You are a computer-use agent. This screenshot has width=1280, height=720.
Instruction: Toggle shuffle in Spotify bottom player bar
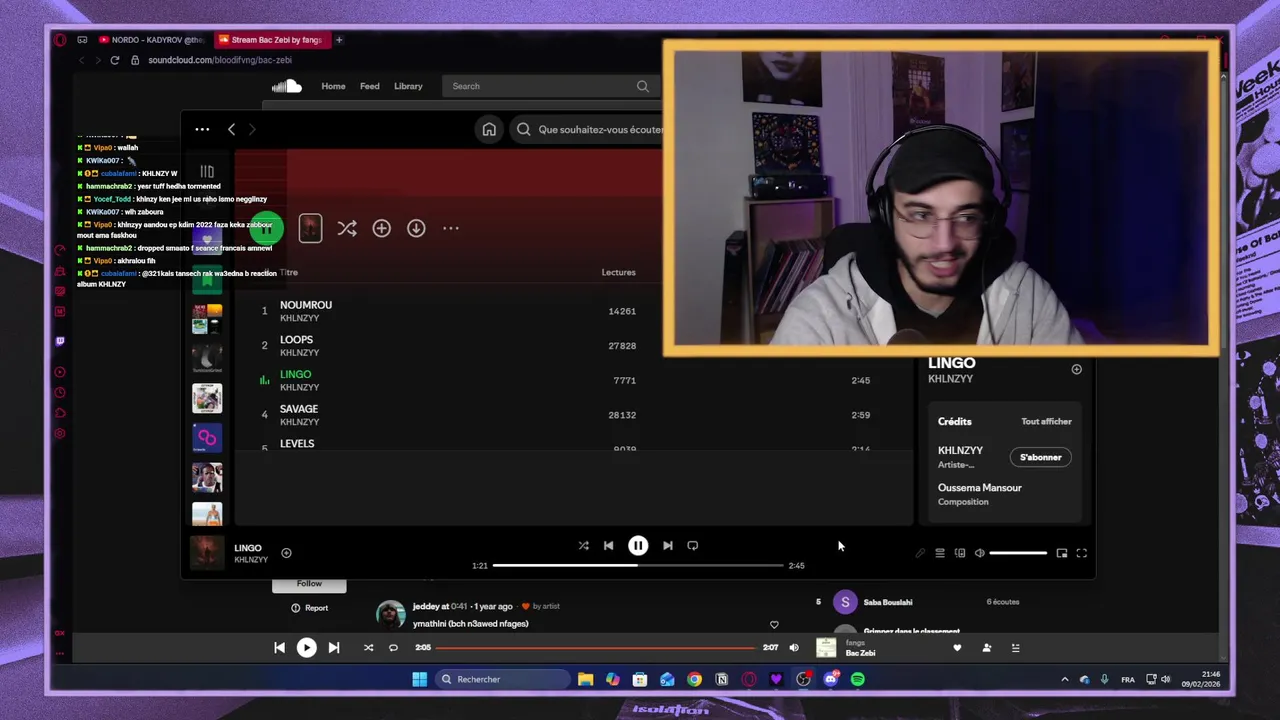coord(583,545)
